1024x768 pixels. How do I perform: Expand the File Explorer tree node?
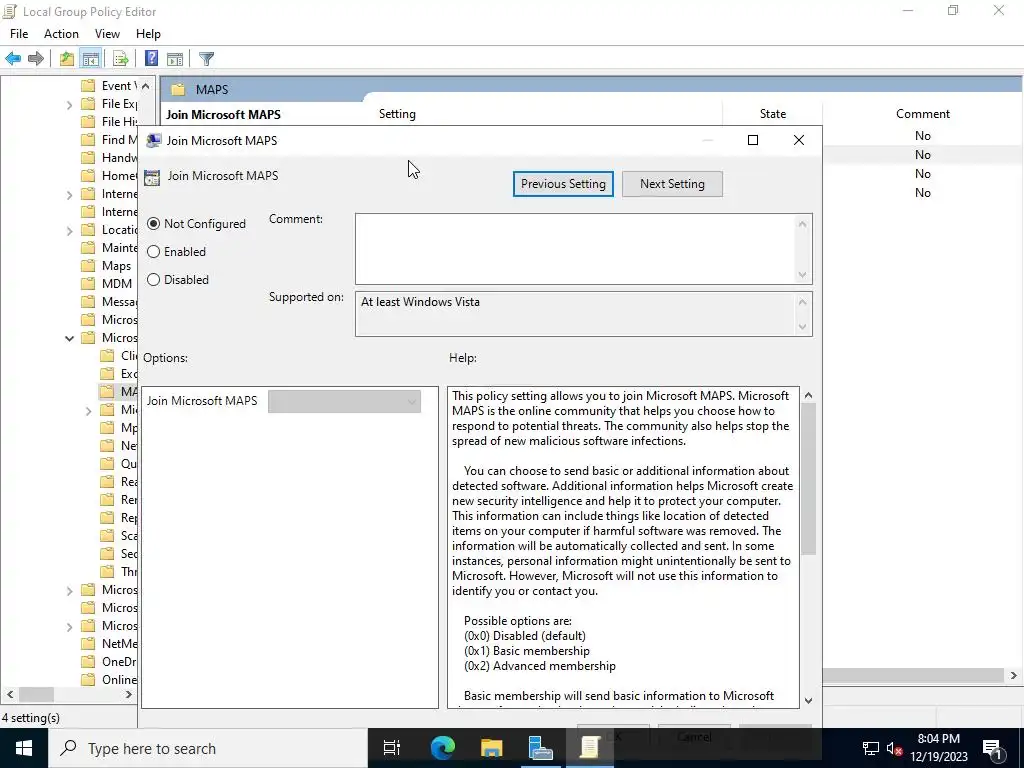click(x=69, y=104)
